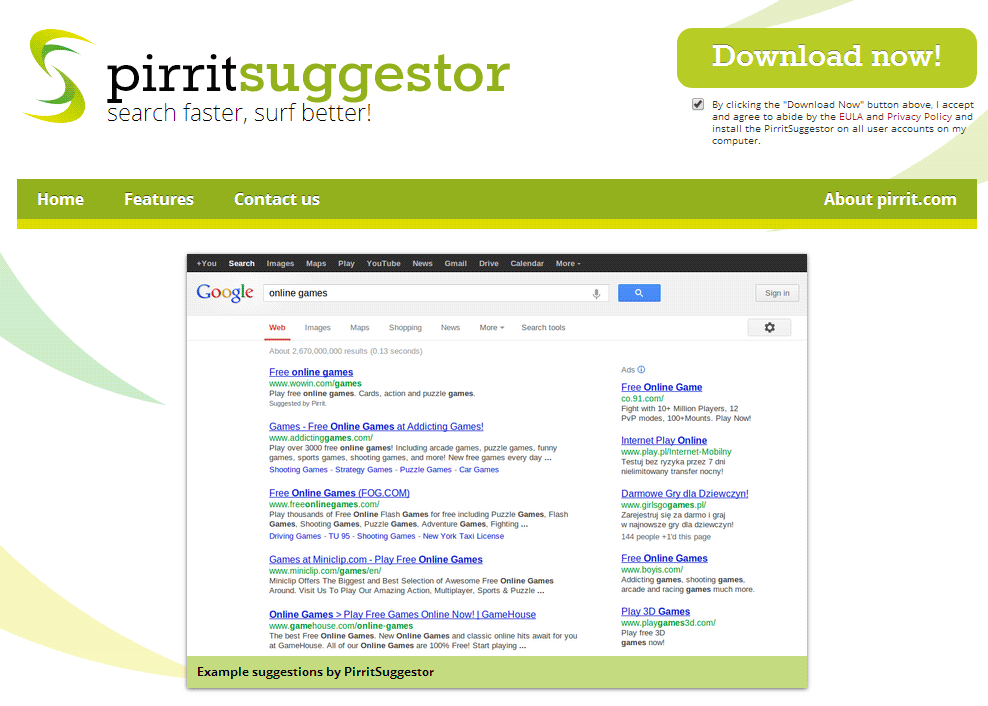Click the 'Shooting Games' sitelink under addictinggames
988x706 pixels.
pos(298,470)
